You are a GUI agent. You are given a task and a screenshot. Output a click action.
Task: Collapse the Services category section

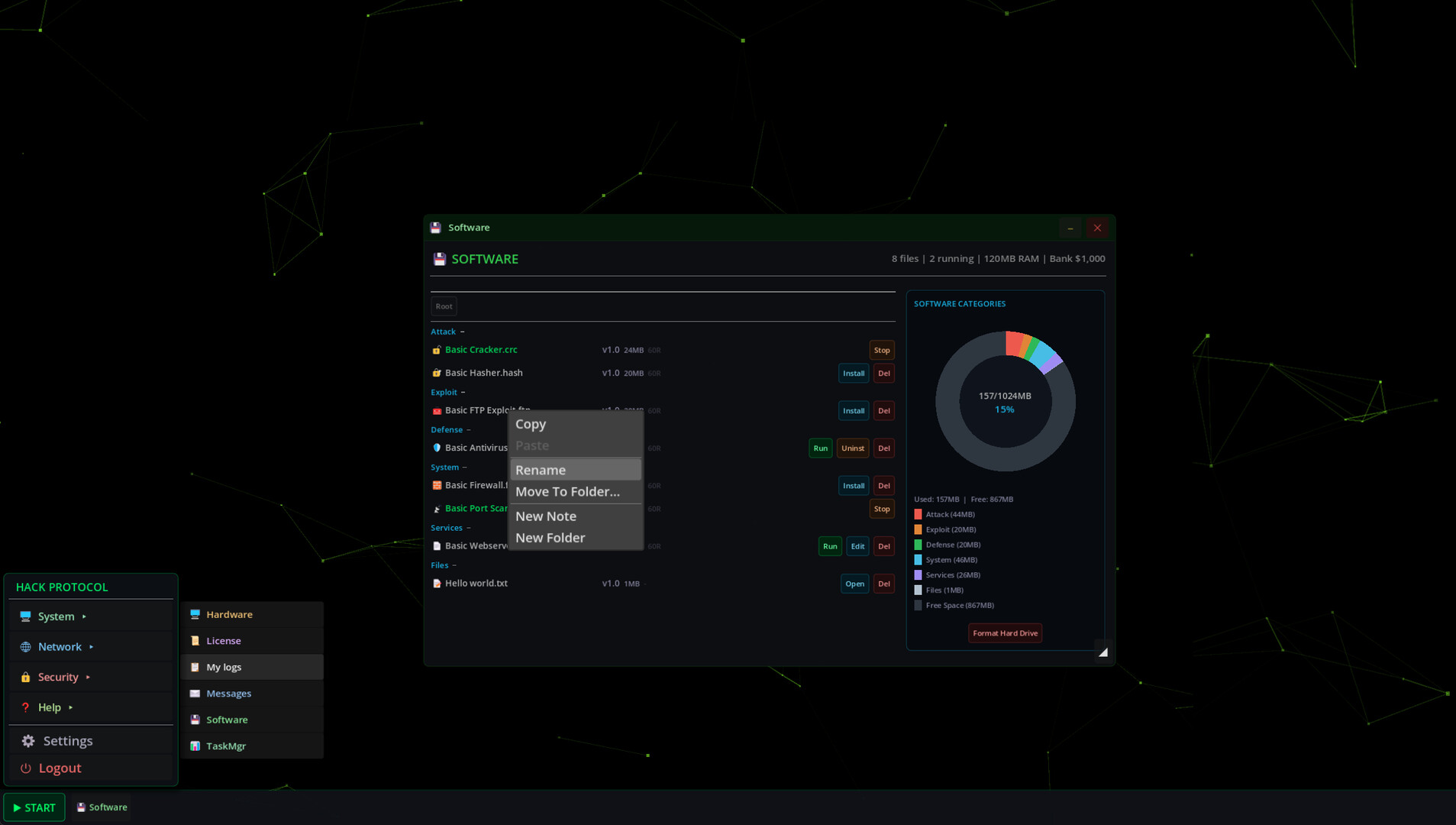[468, 529]
